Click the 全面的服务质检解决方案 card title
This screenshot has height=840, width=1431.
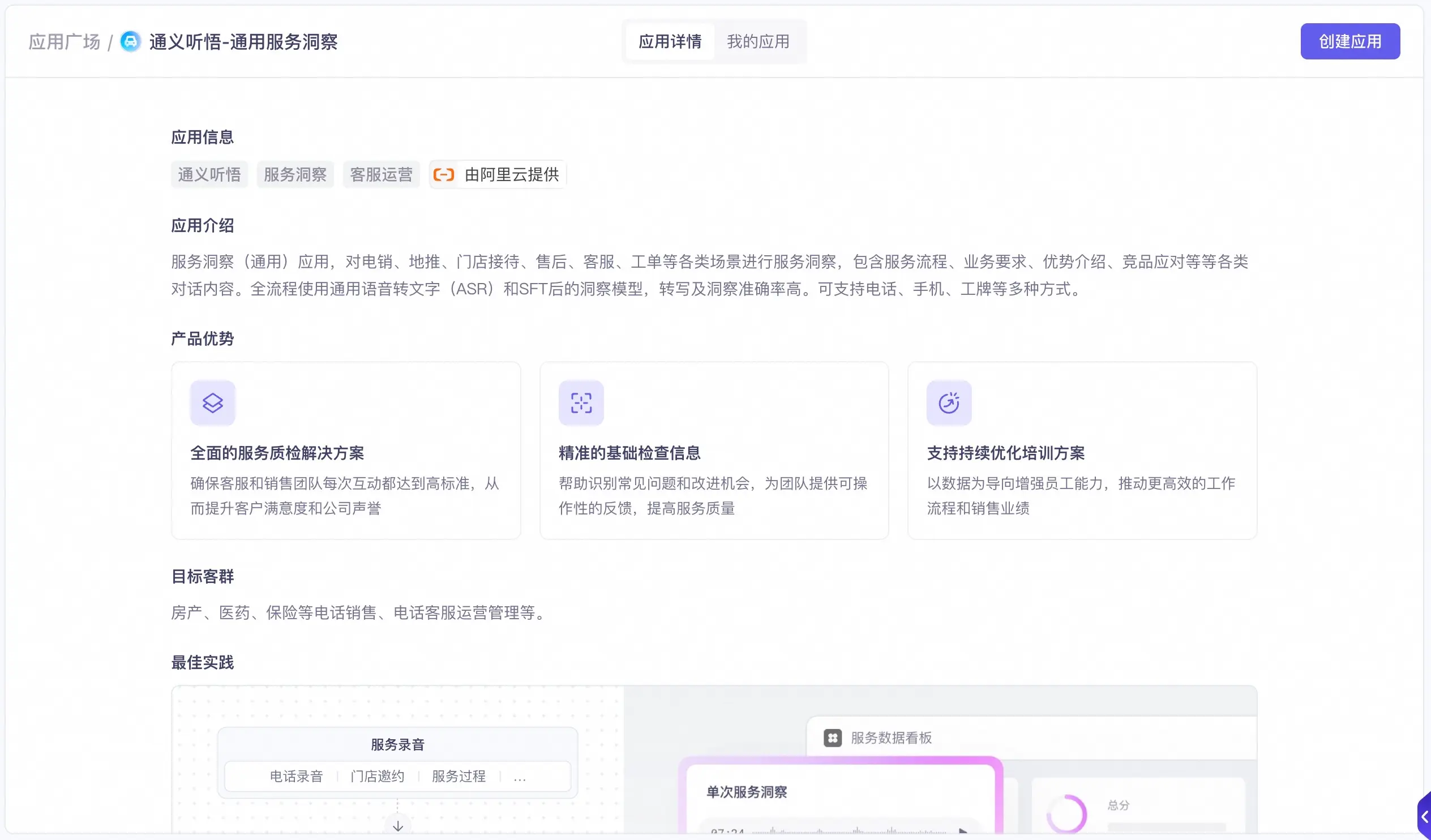click(x=277, y=453)
